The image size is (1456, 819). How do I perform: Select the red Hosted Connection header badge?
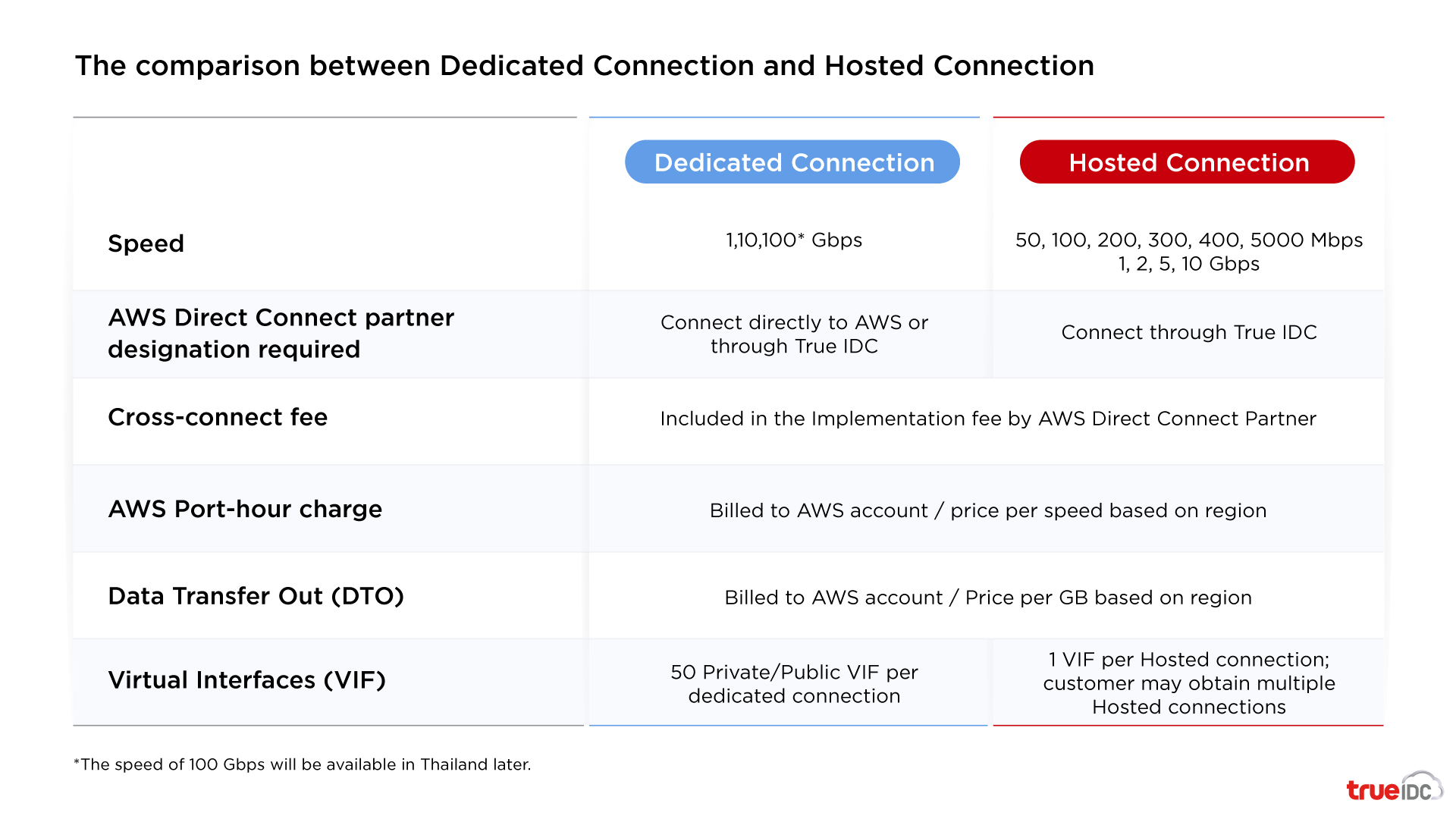coord(1188,162)
